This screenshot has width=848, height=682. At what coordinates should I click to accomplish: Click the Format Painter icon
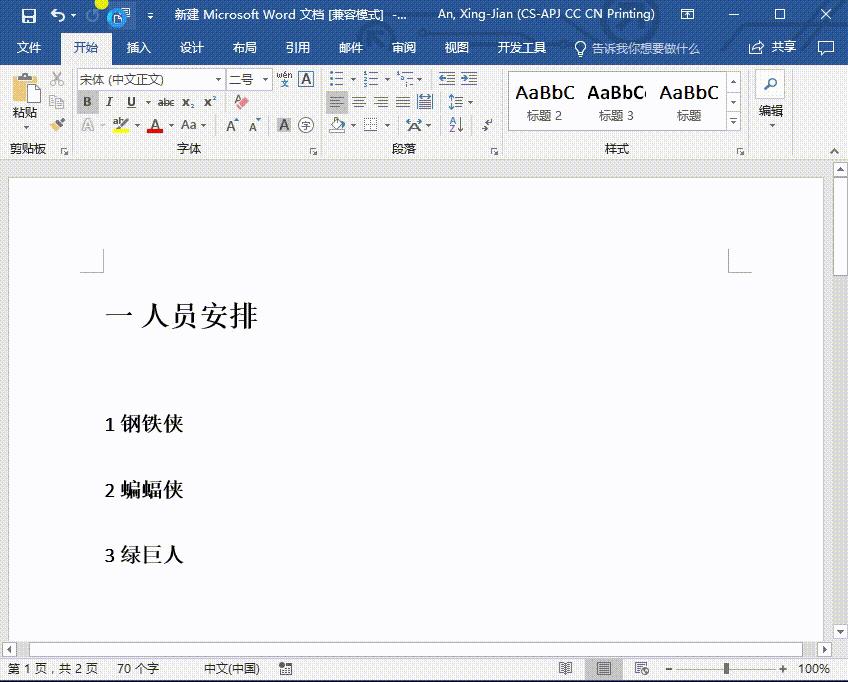(x=57, y=123)
